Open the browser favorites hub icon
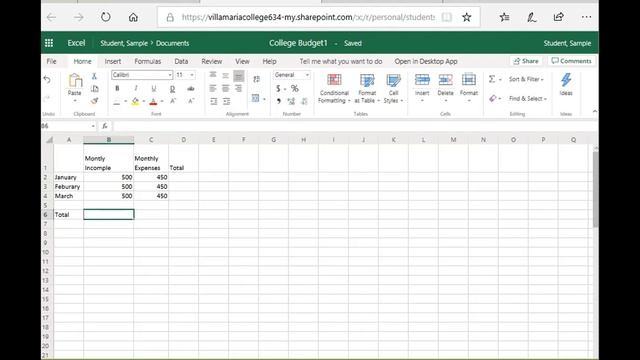This screenshot has height=360, width=640. [504, 17]
